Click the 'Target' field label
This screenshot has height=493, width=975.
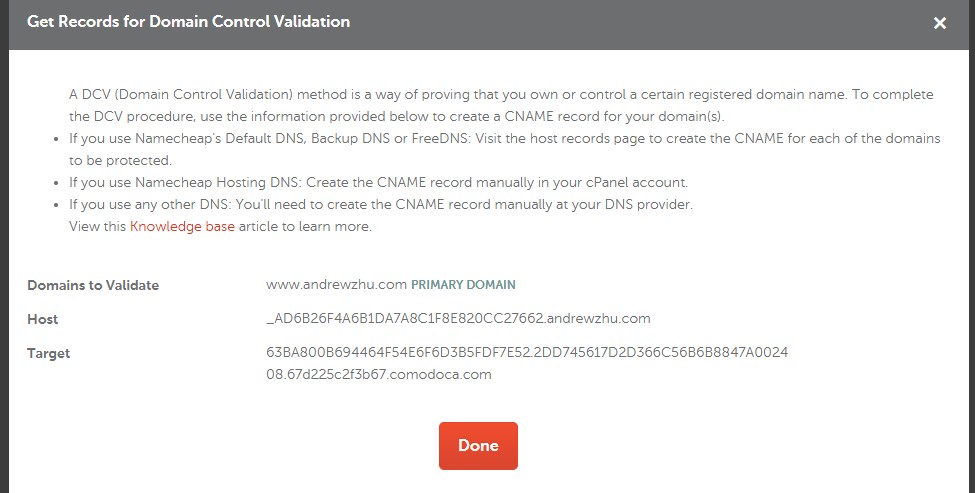[x=49, y=353]
